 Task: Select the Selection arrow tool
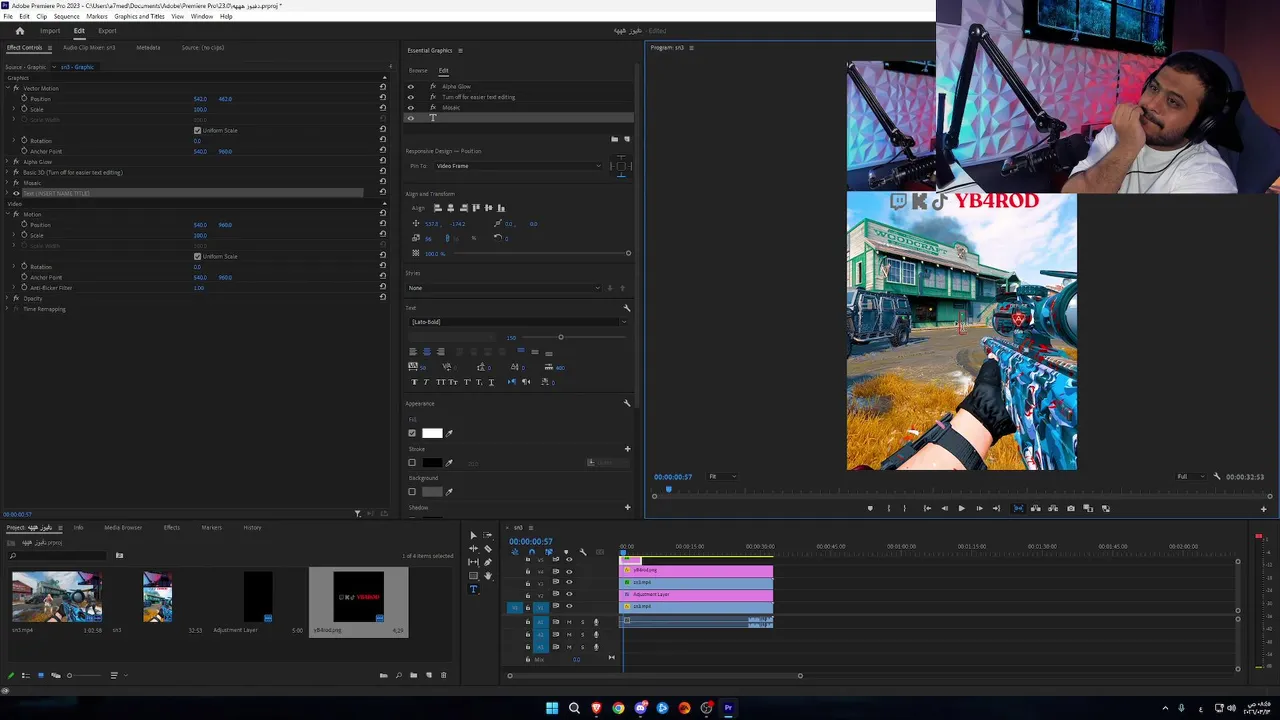coord(473,535)
